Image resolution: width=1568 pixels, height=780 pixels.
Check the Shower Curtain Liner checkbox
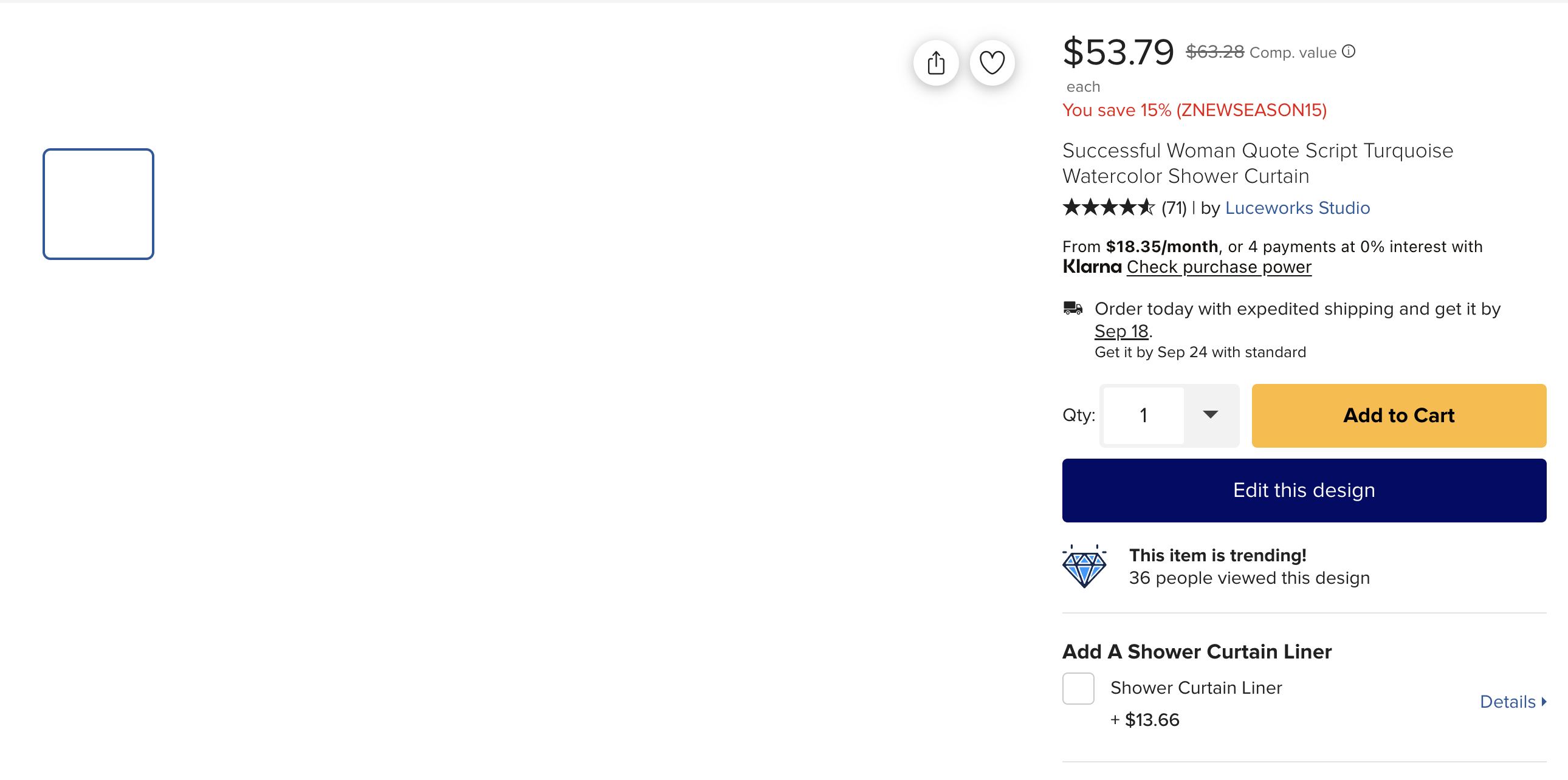pos(1078,688)
